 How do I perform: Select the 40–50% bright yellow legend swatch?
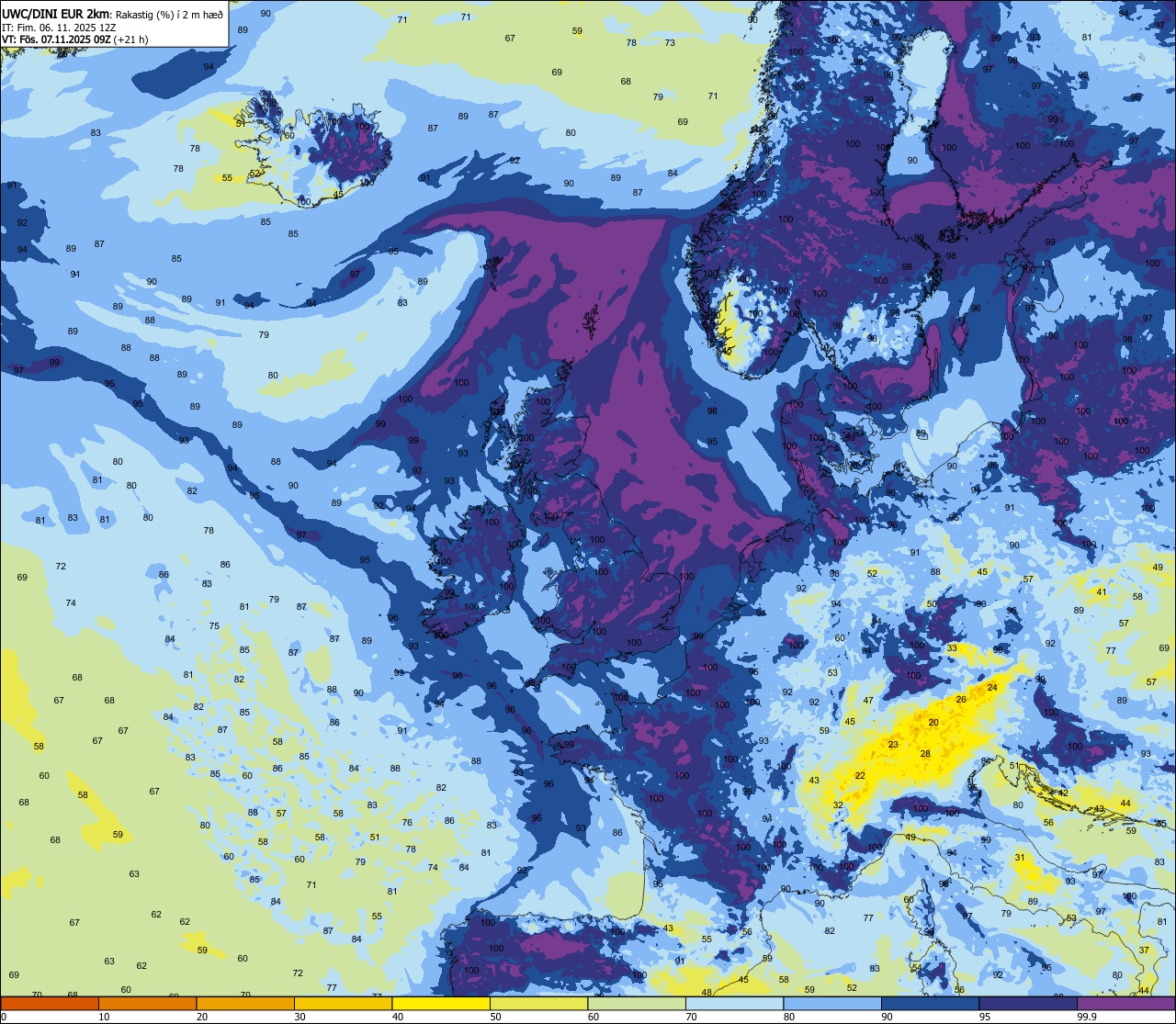tap(441, 1004)
